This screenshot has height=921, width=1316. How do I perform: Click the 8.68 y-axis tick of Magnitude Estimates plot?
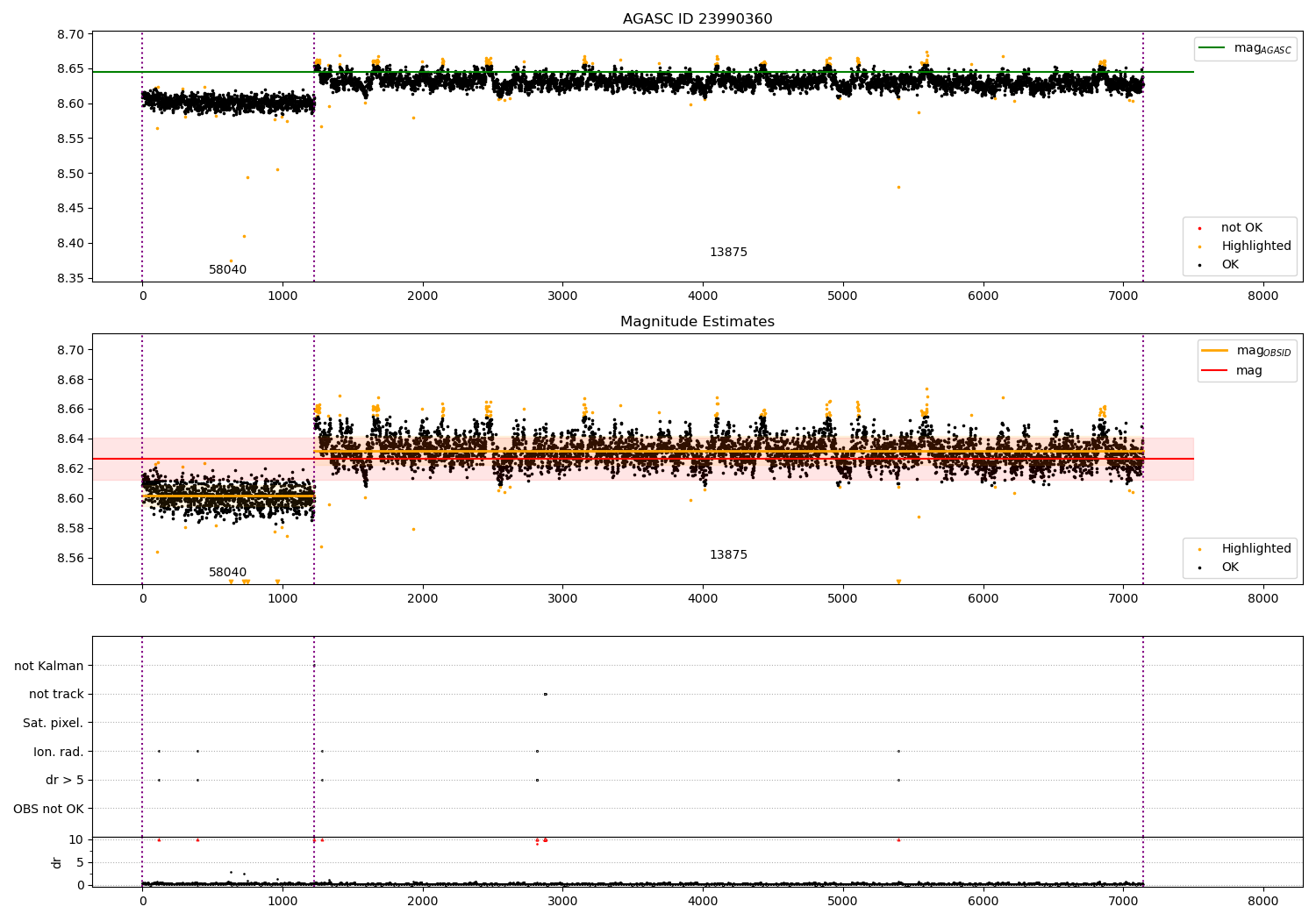point(70,380)
